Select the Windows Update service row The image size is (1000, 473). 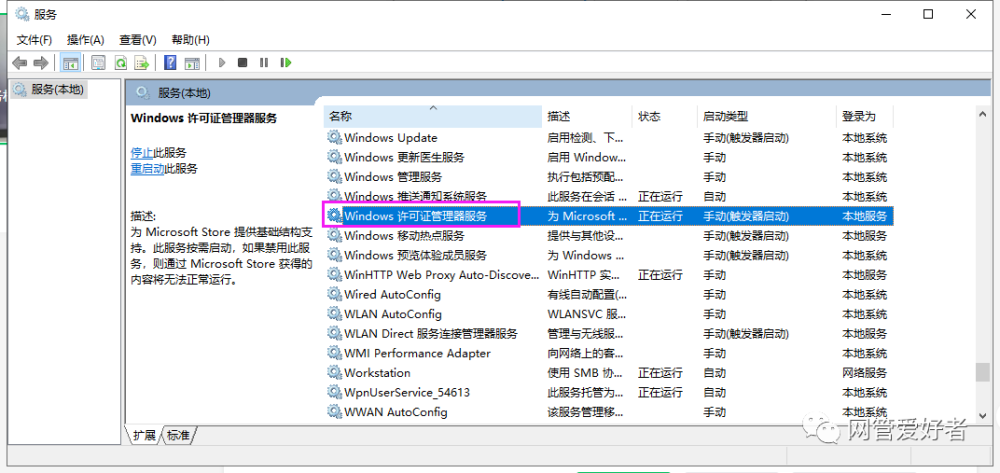pos(608,138)
